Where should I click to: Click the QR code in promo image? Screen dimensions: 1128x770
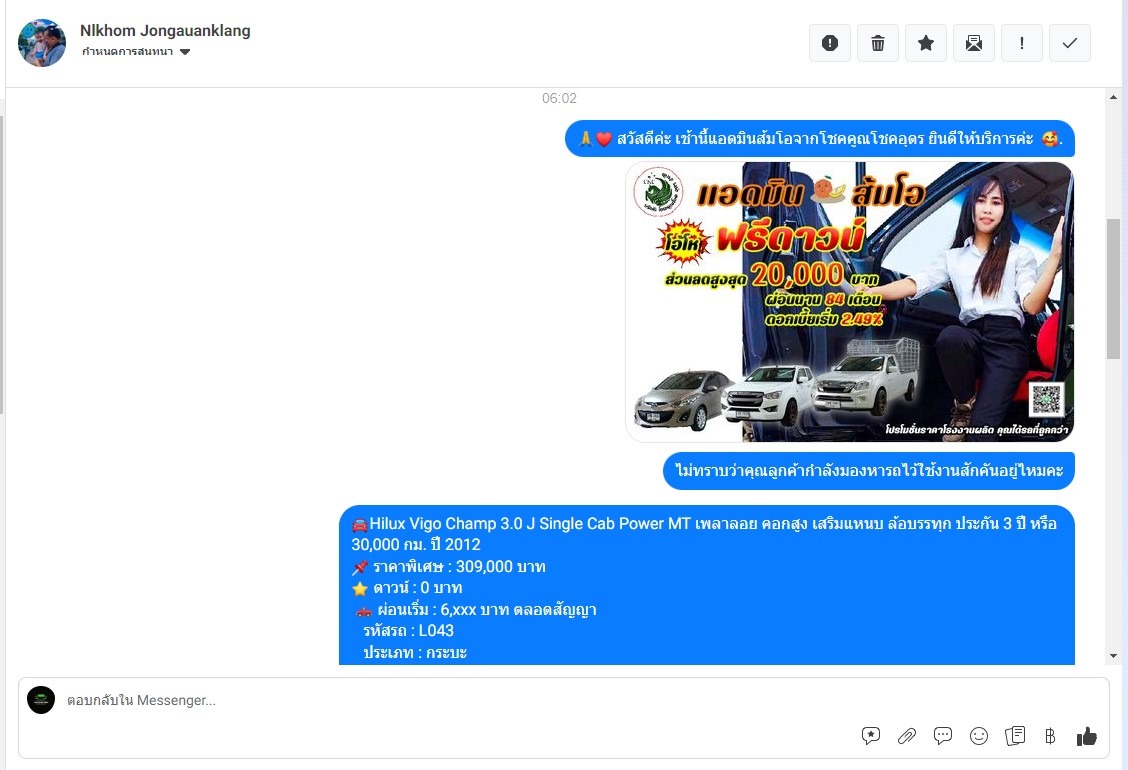1046,399
